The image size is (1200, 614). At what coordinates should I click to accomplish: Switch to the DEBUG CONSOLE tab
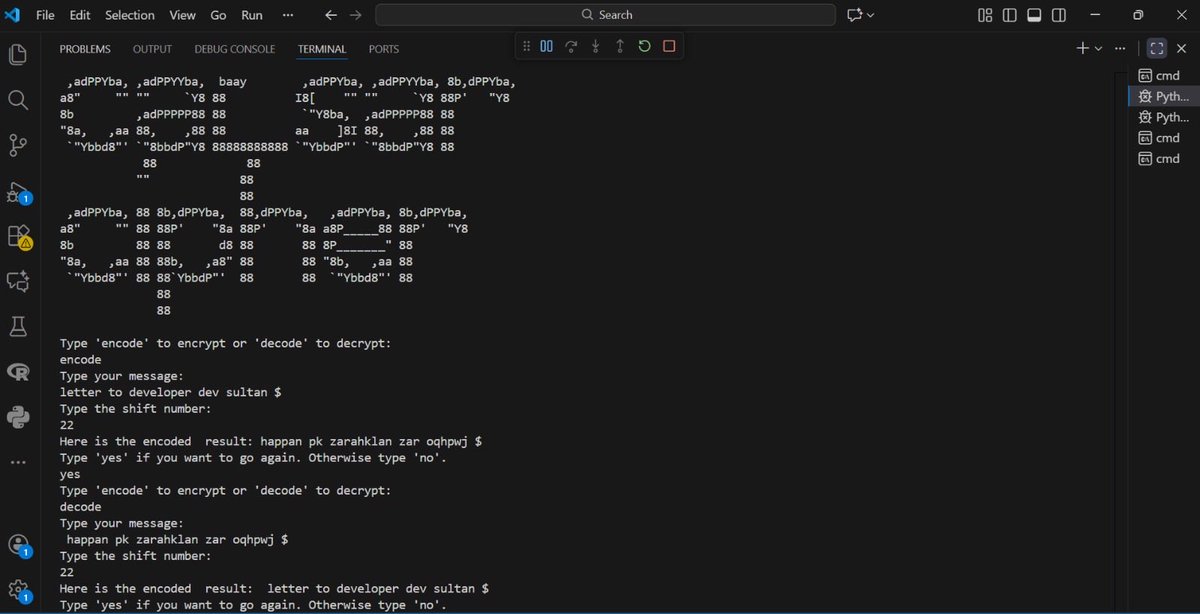click(234, 49)
